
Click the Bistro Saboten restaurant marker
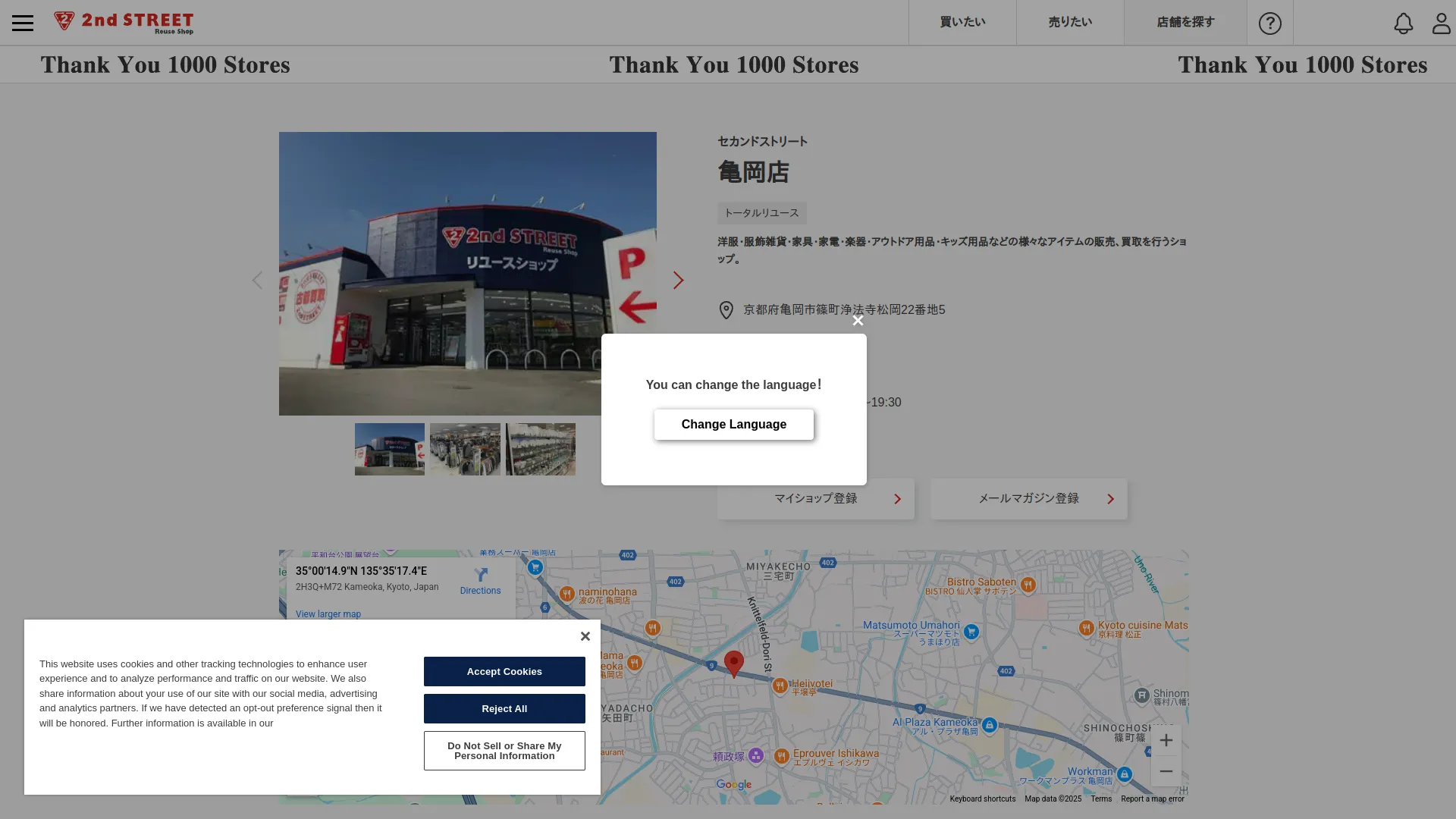[1028, 585]
